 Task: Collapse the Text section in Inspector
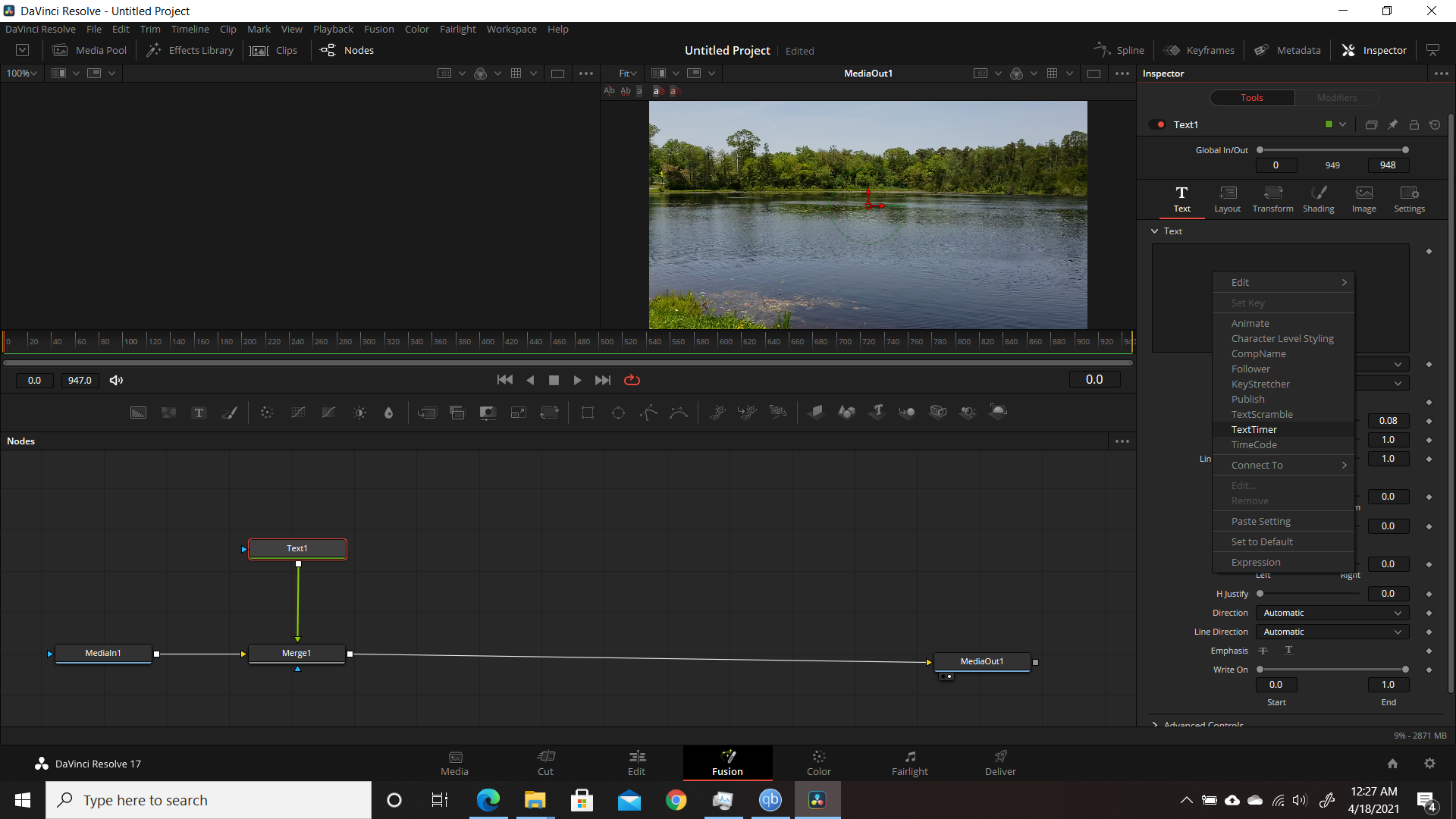tap(1154, 231)
